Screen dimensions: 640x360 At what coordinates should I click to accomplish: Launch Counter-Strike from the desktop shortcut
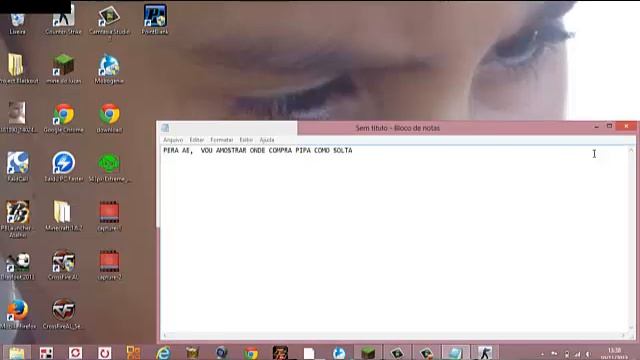(x=63, y=20)
